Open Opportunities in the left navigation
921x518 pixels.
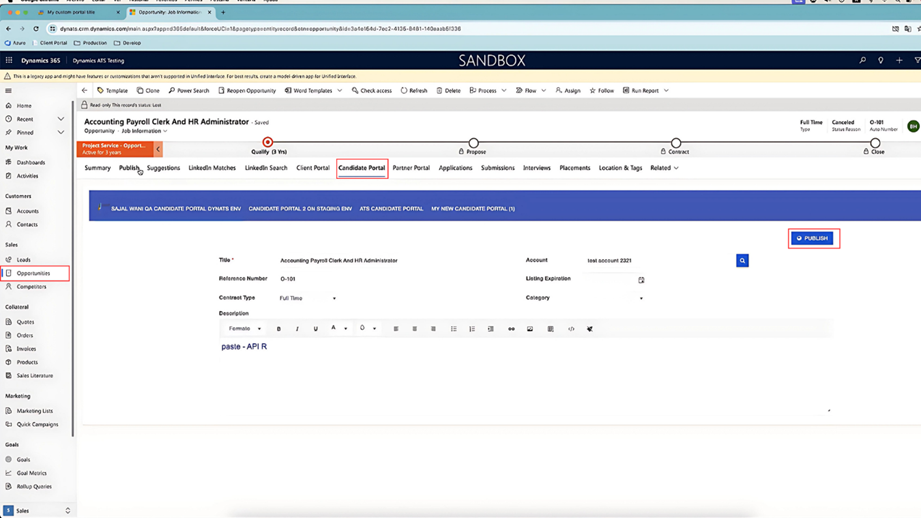(x=35, y=273)
